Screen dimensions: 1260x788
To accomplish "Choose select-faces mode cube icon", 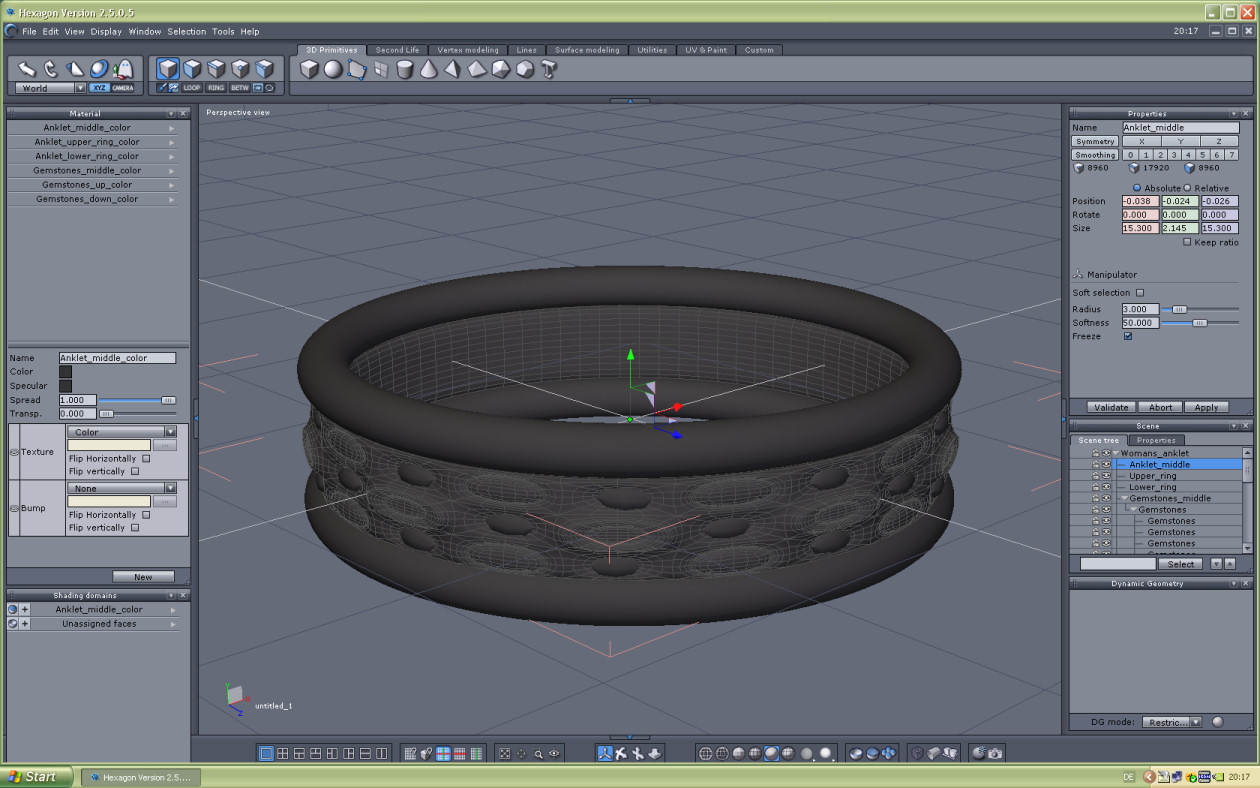I will pos(192,69).
